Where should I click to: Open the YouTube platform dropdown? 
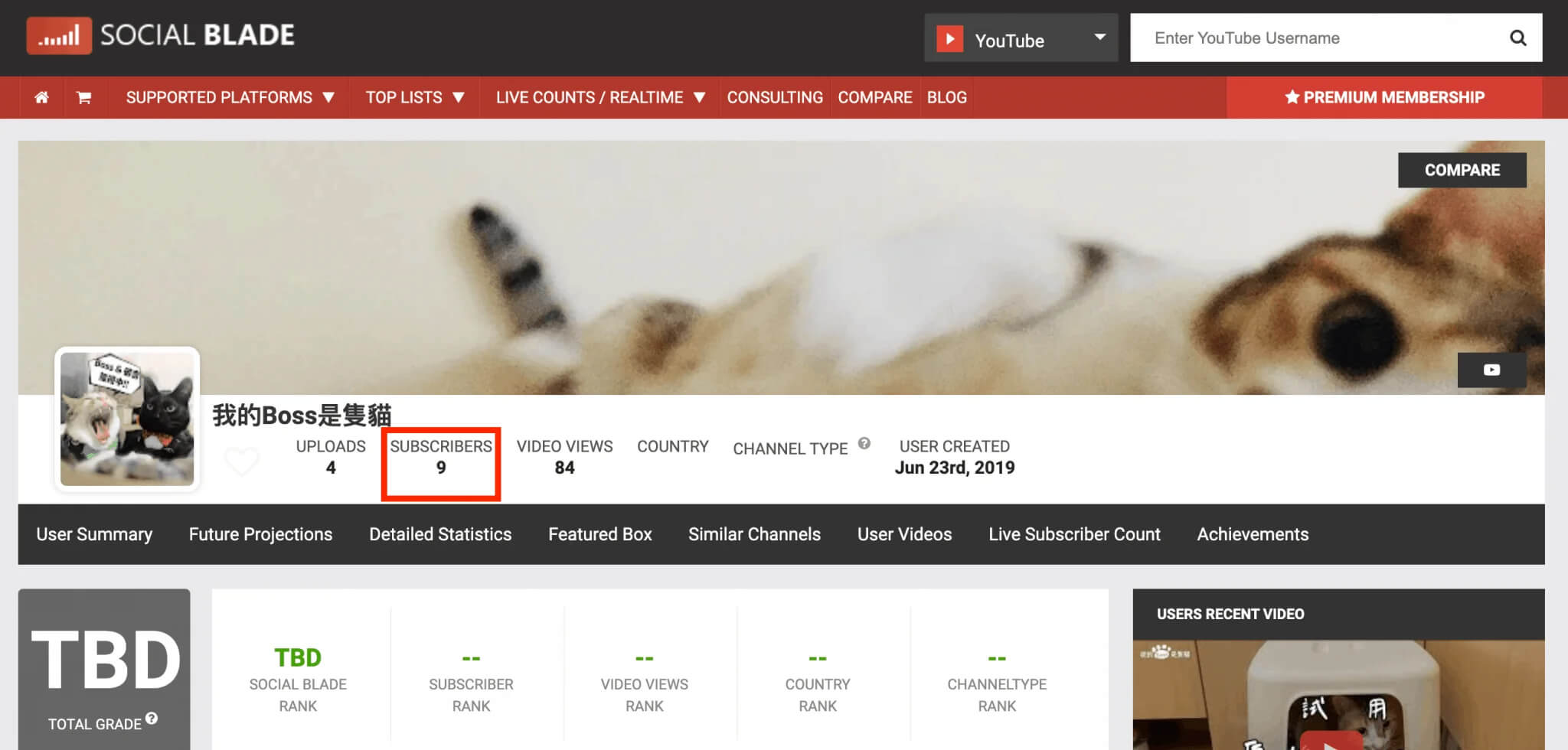(x=1021, y=38)
